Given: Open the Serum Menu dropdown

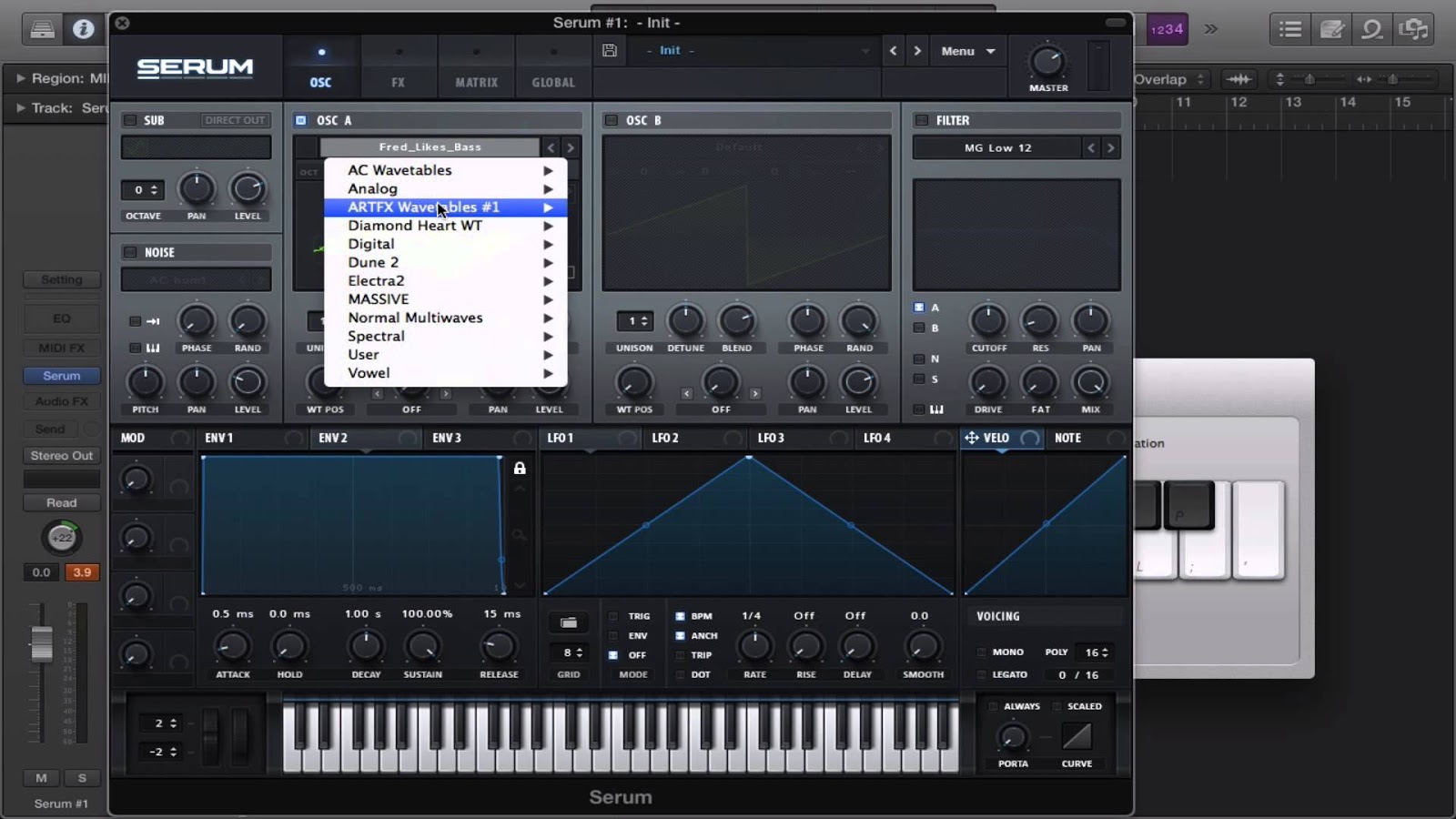Looking at the screenshot, I should [968, 51].
